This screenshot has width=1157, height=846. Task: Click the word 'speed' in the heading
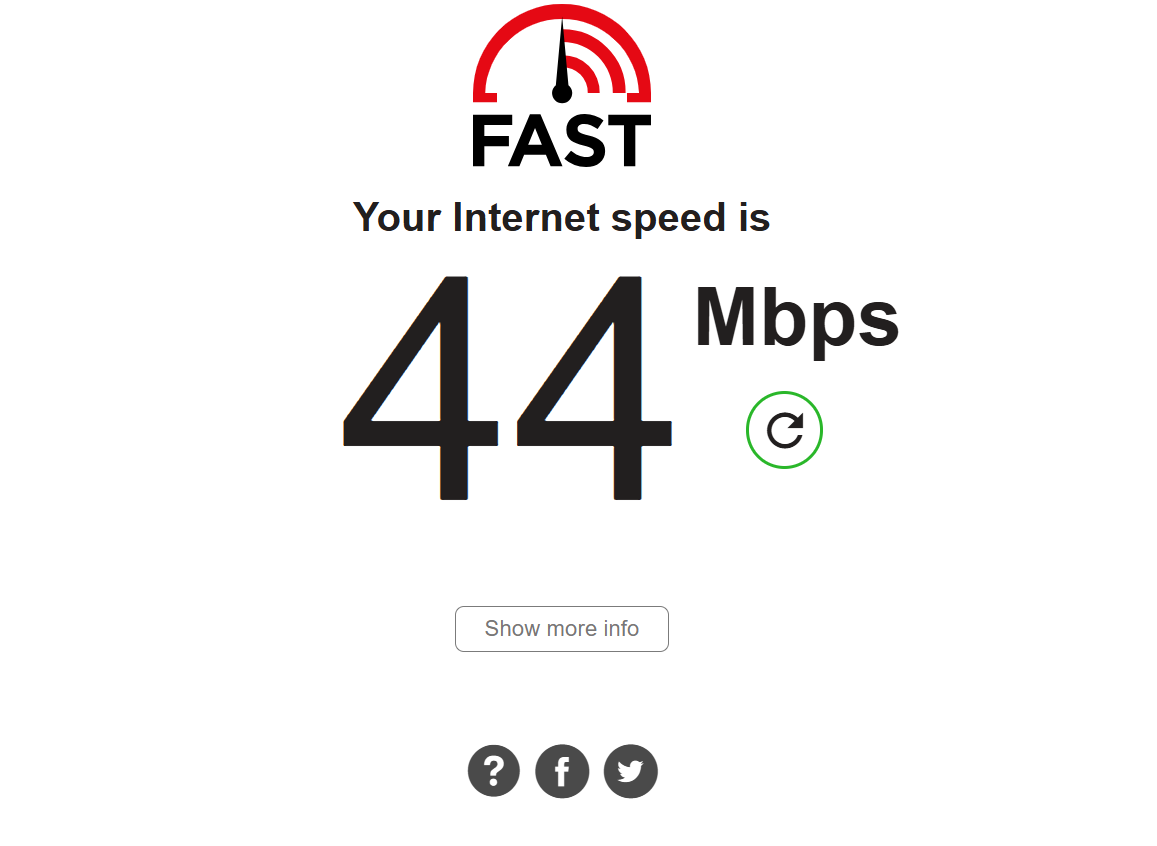(x=669, y=219)
